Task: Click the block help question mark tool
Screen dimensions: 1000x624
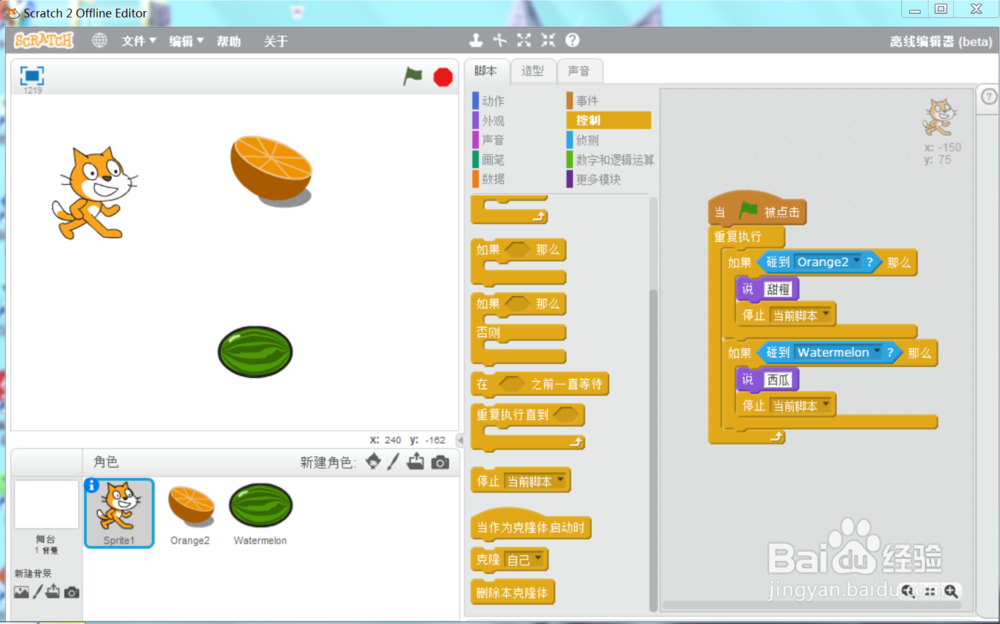Action: pos(572,40)
